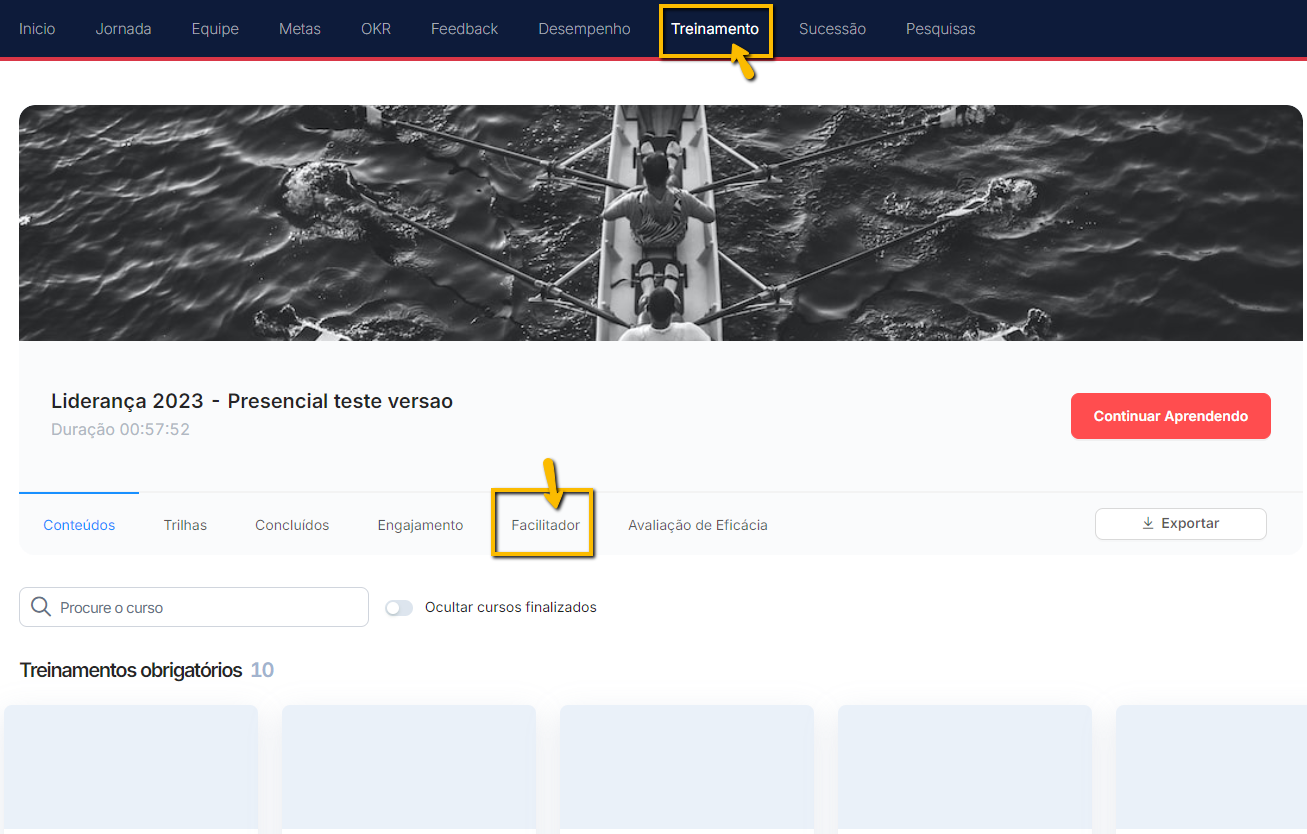The image size is (1307, 834).
Task: Click the download icon in Exportar
Action: click(x=1148, y=523)
